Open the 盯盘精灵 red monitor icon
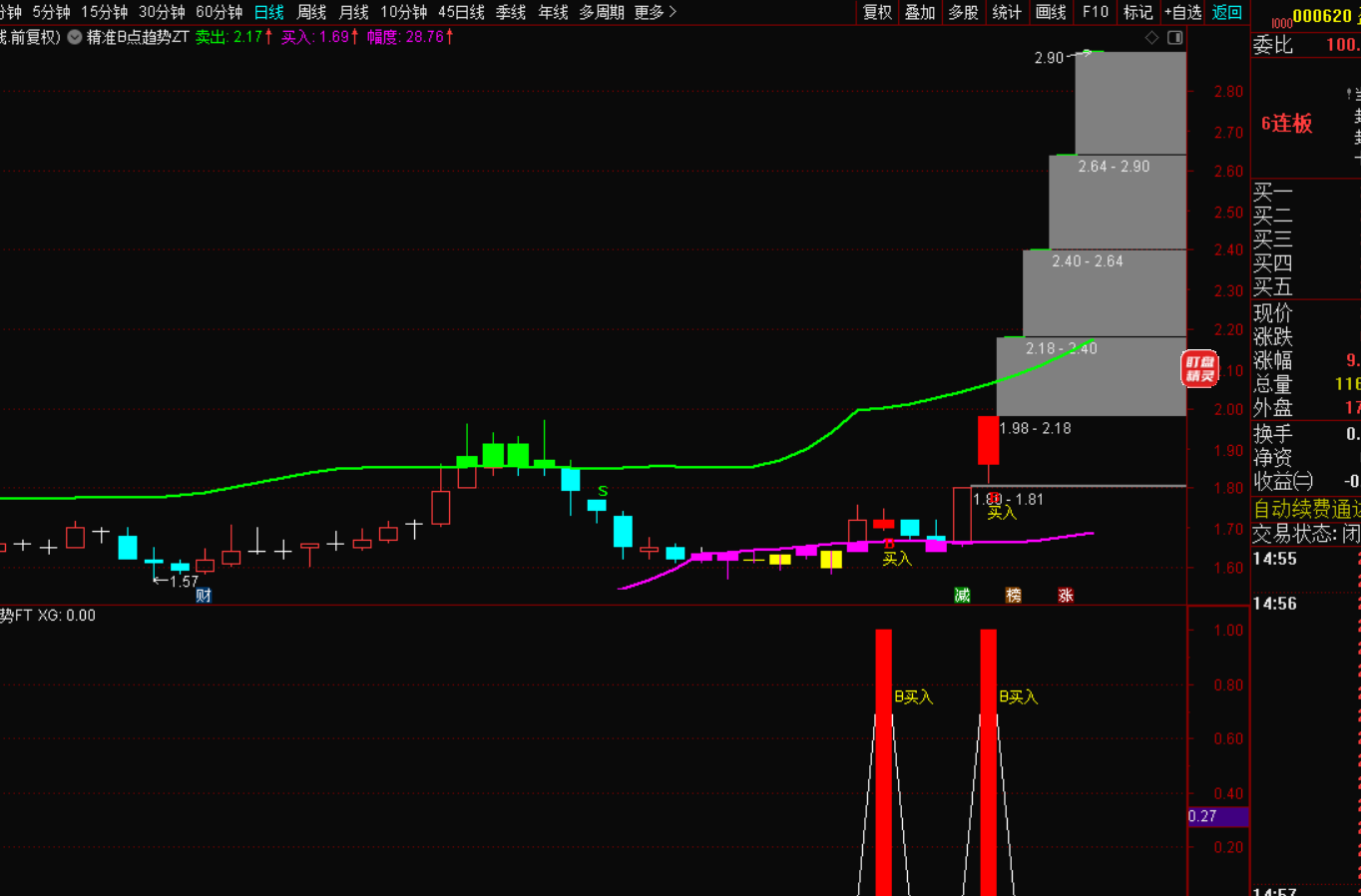The height and width of the screenshot is (896, 1361). pyautogui.click(x=1199, y=369)
